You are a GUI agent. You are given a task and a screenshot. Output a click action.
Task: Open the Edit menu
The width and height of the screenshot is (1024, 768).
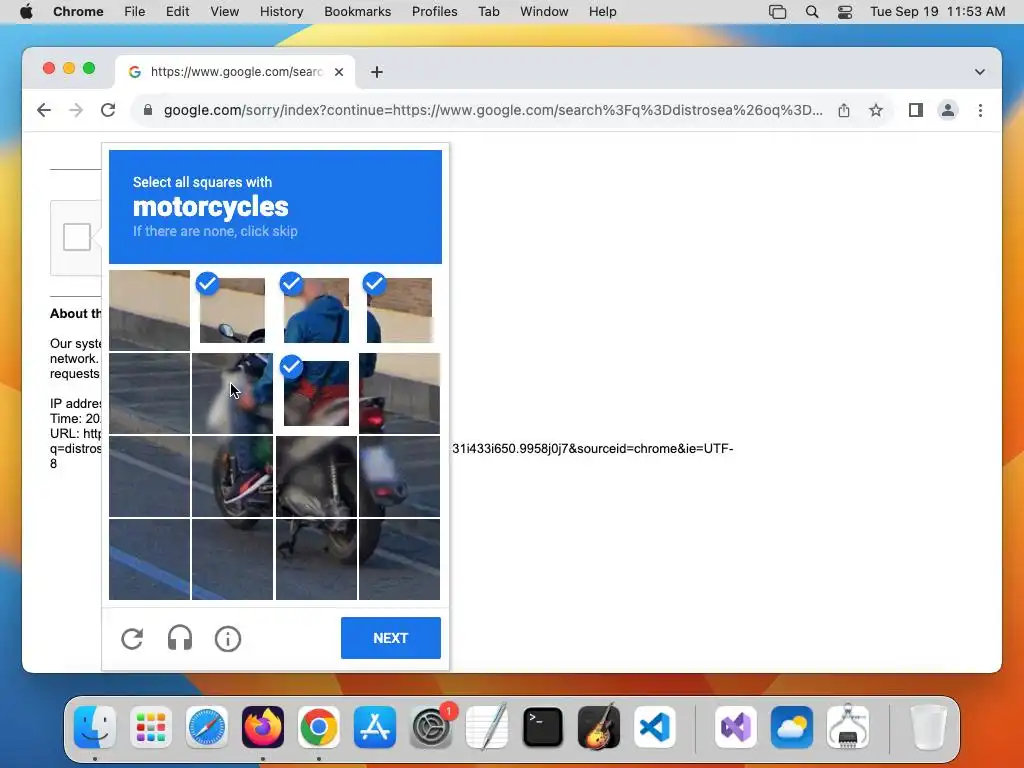click(x=177, y=12)
